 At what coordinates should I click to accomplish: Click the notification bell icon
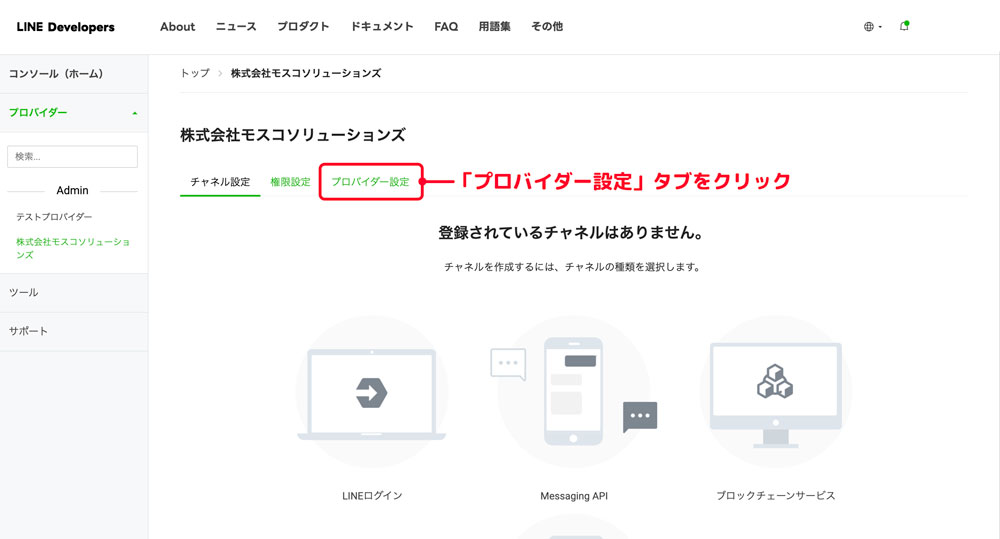904,26
